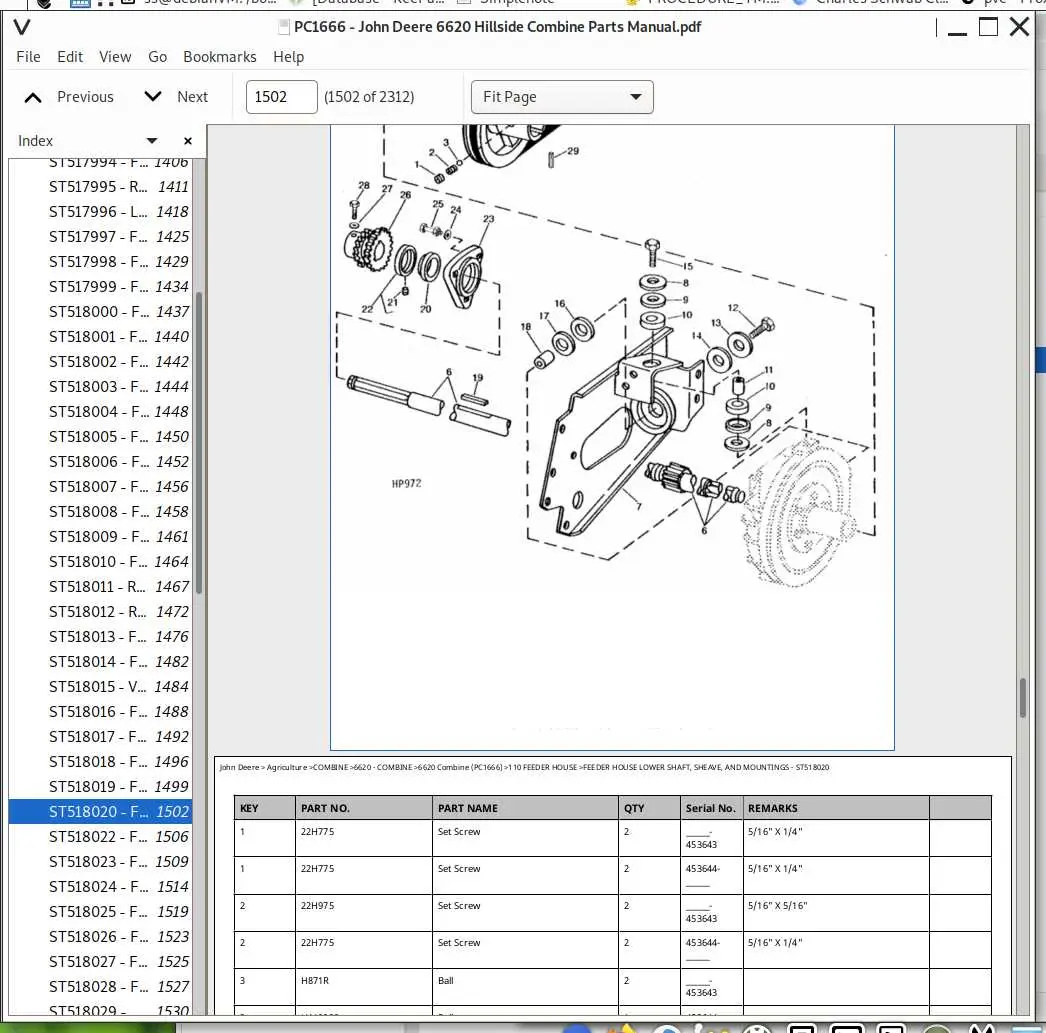Select index entry ST517997 page 1425
1046x1033 pixels.
click(100, 237)
